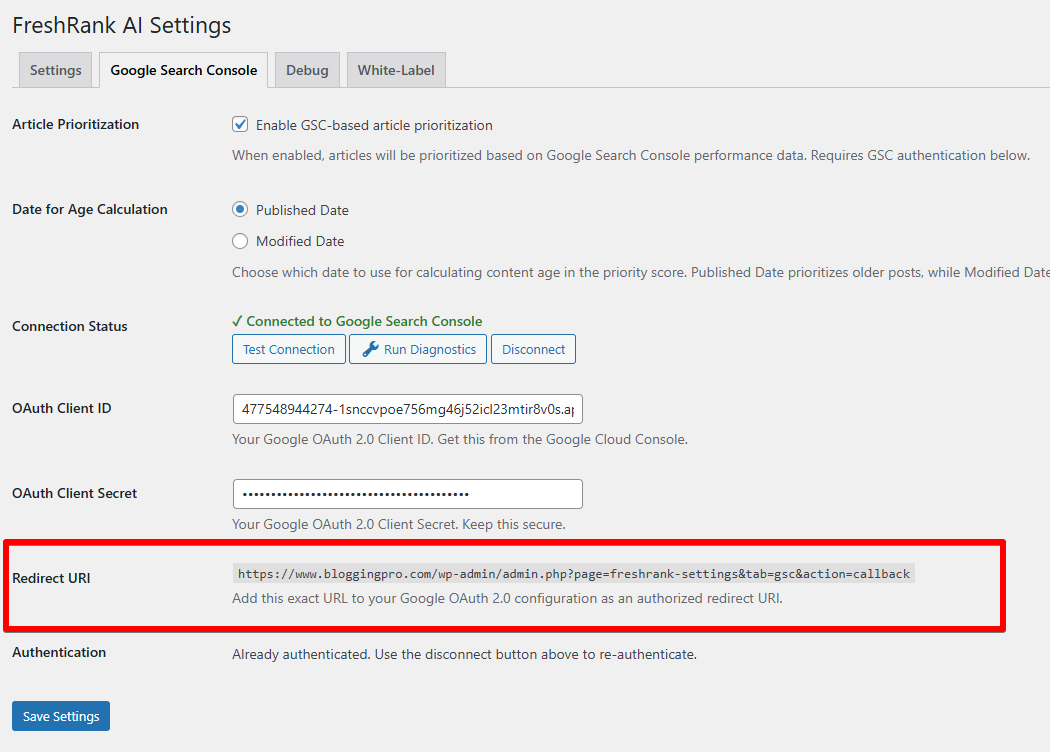The height and width of the screenshot is (752, 1050).
Task: Switch to the White-Label tab
Action: (396, 70)
